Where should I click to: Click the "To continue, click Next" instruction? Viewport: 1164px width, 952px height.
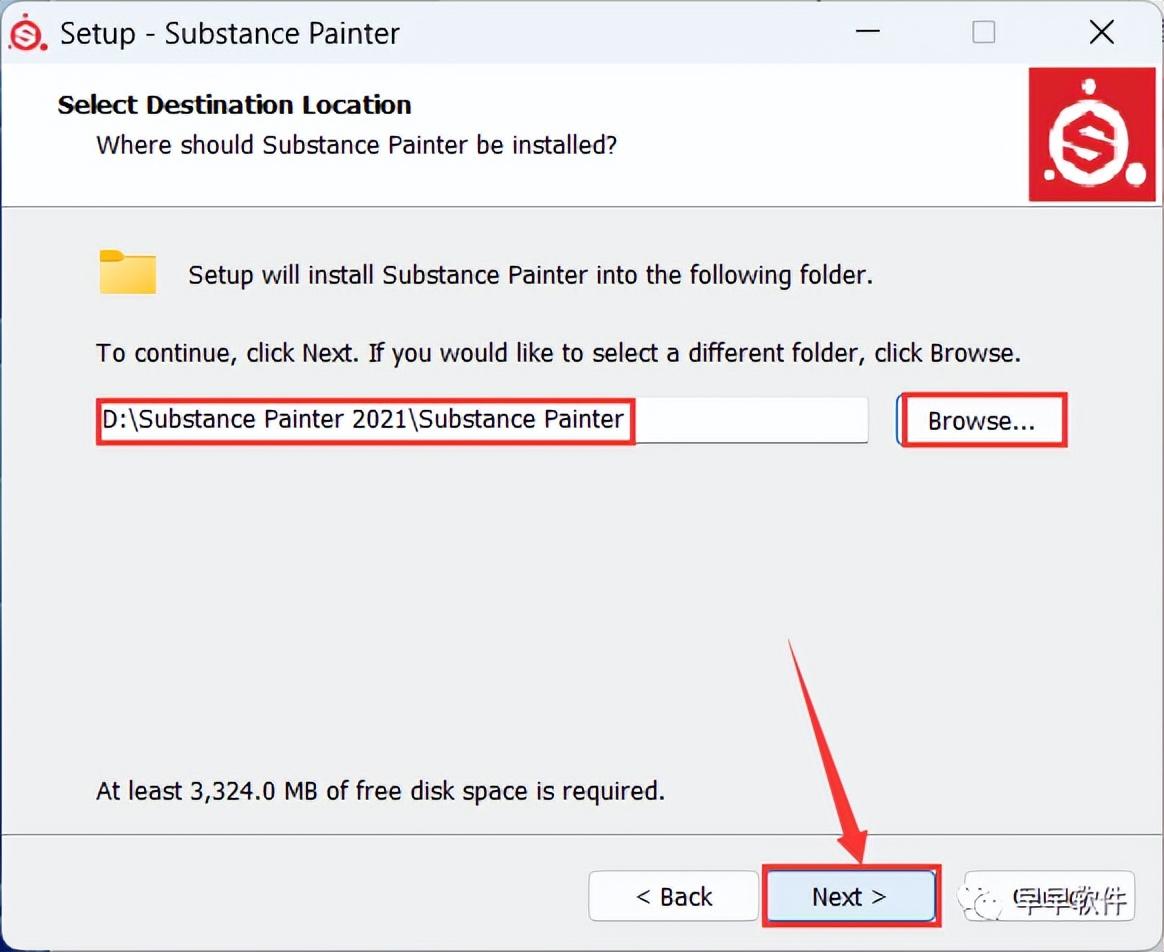pyautogui.click(x=558, y=353)
